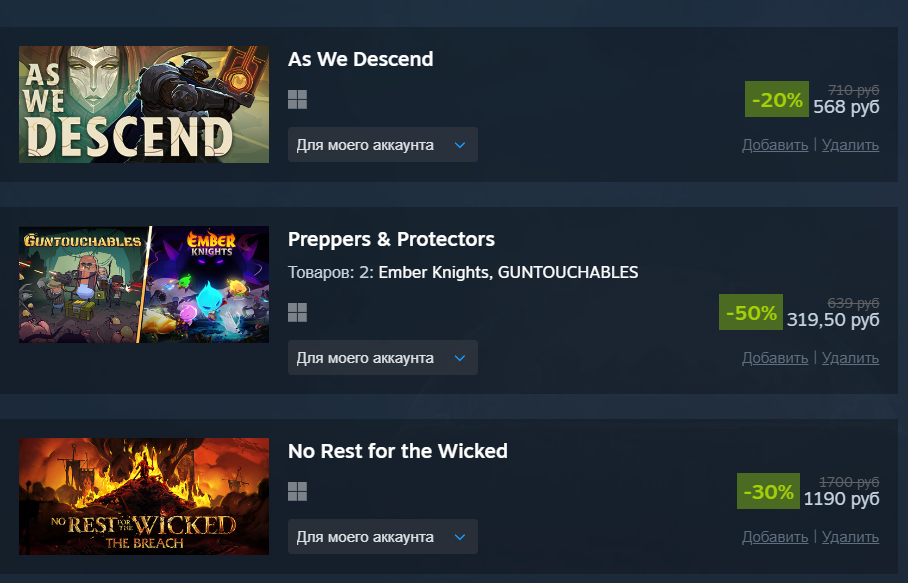Click the Preppers & Protectors title
The width and height of the screenshot is (908, 583).
coord(391,239)
